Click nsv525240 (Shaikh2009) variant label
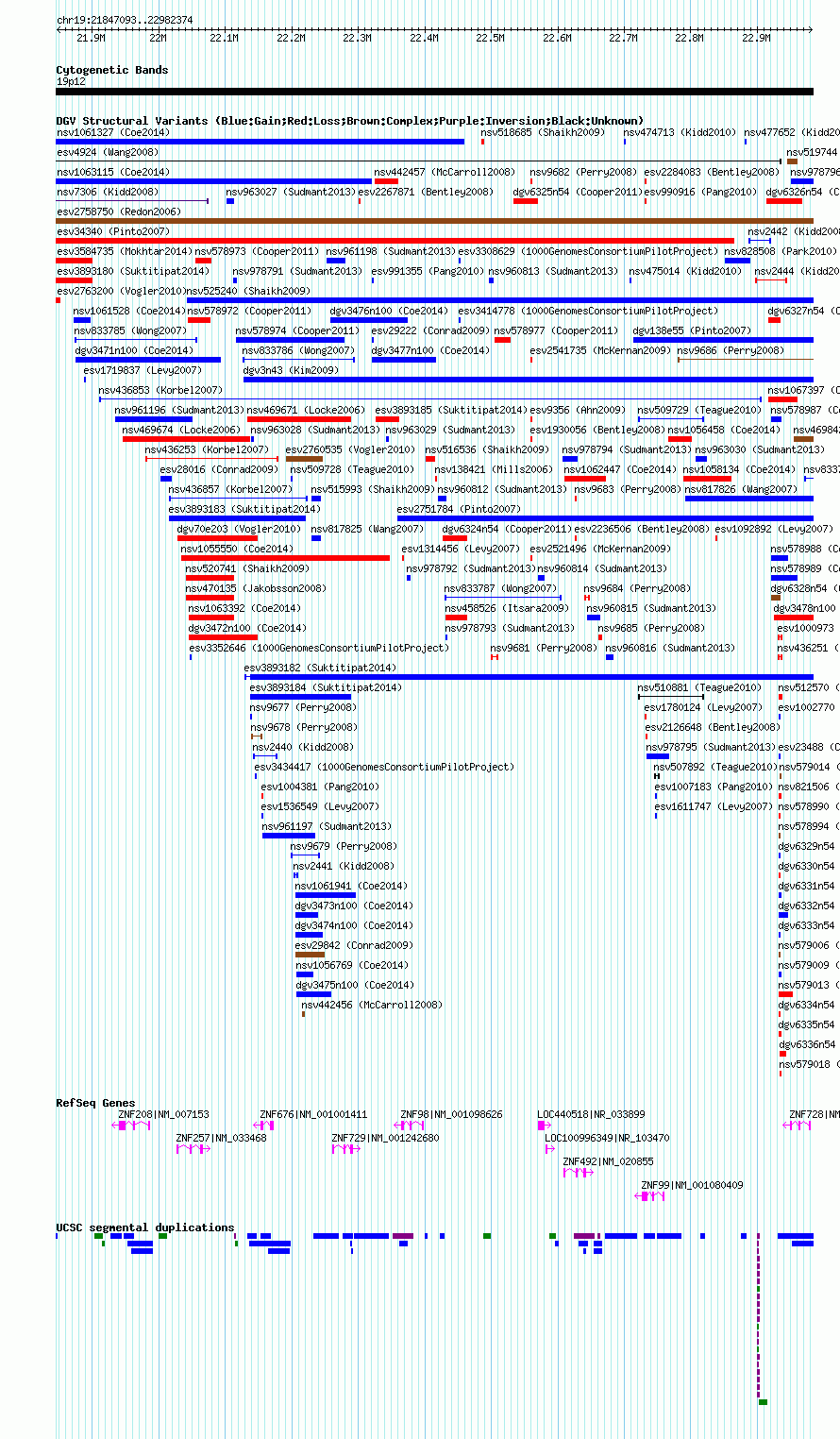This screenshot has width=840, height=1439. tap(248, 292)
